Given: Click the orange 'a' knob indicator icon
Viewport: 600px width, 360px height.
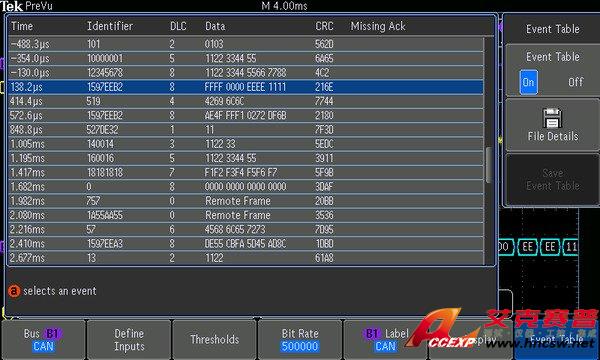Looking at the screenshot, I should pos(14,291).
